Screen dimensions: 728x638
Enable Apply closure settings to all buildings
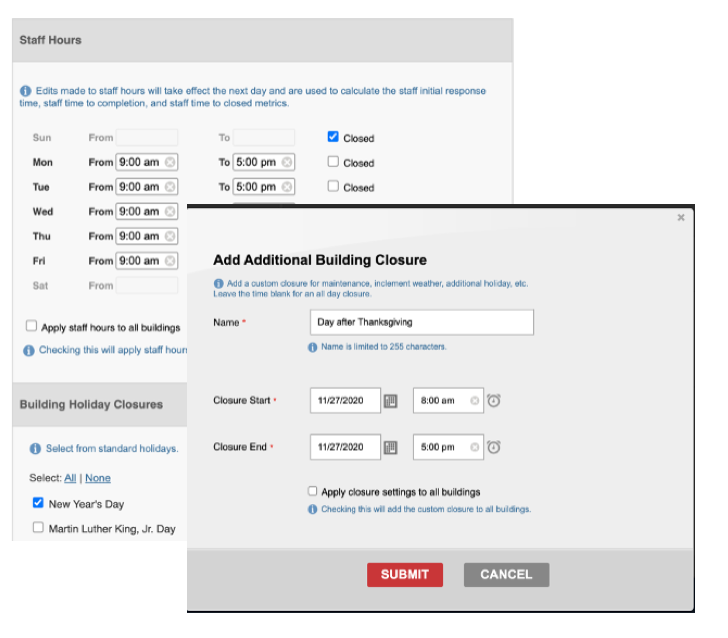313,491
